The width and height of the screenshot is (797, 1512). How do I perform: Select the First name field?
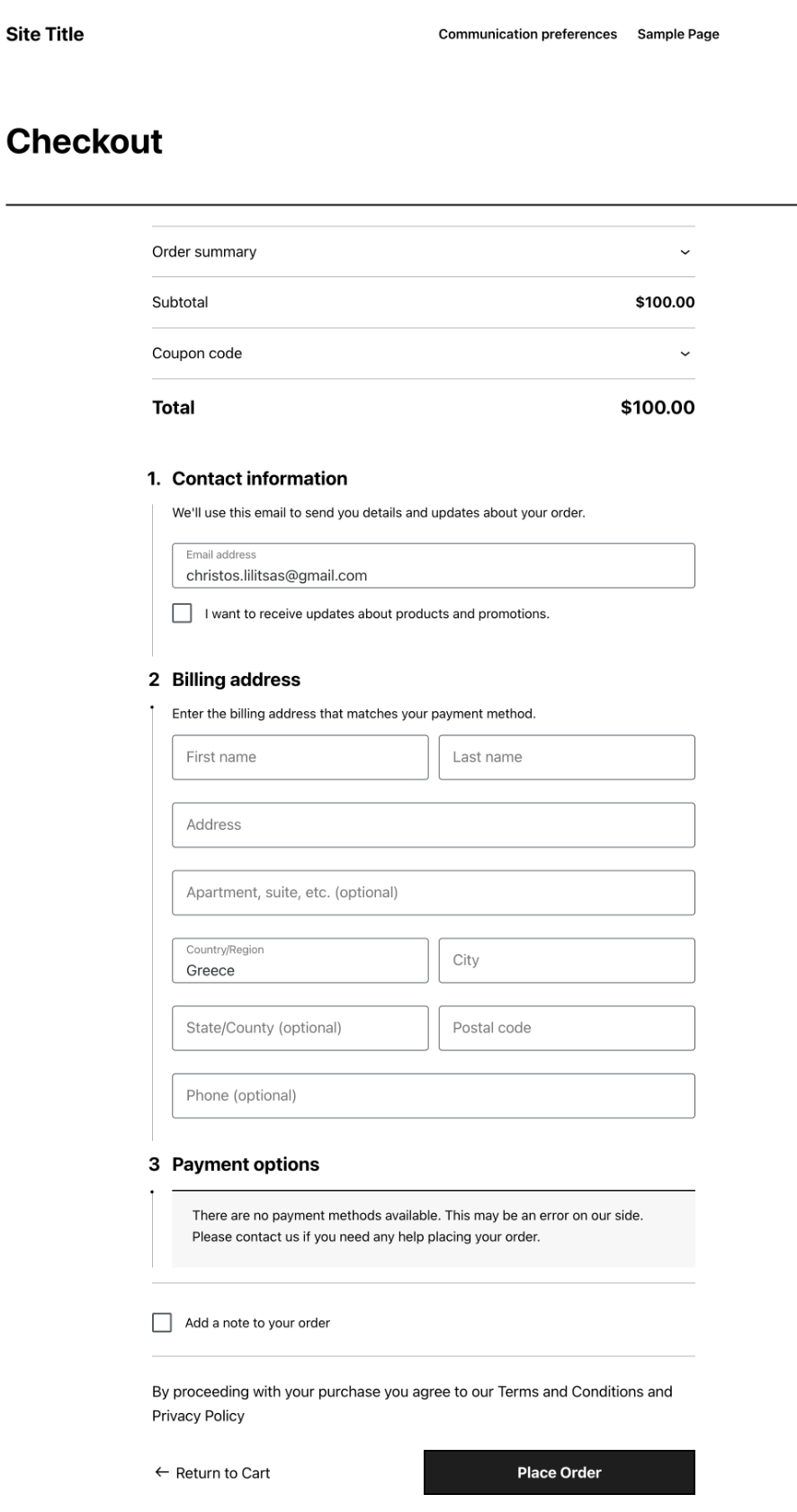coord(300,757)
